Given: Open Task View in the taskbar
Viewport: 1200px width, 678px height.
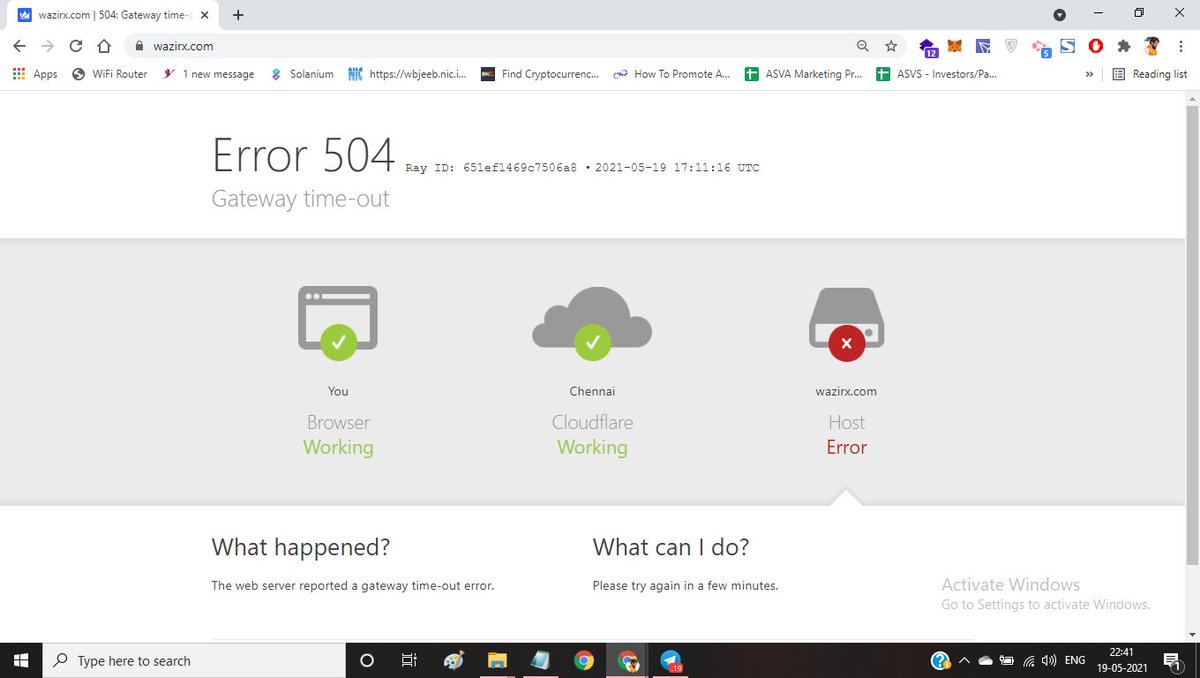Looking at the screenshot, I should pos(409,660).
